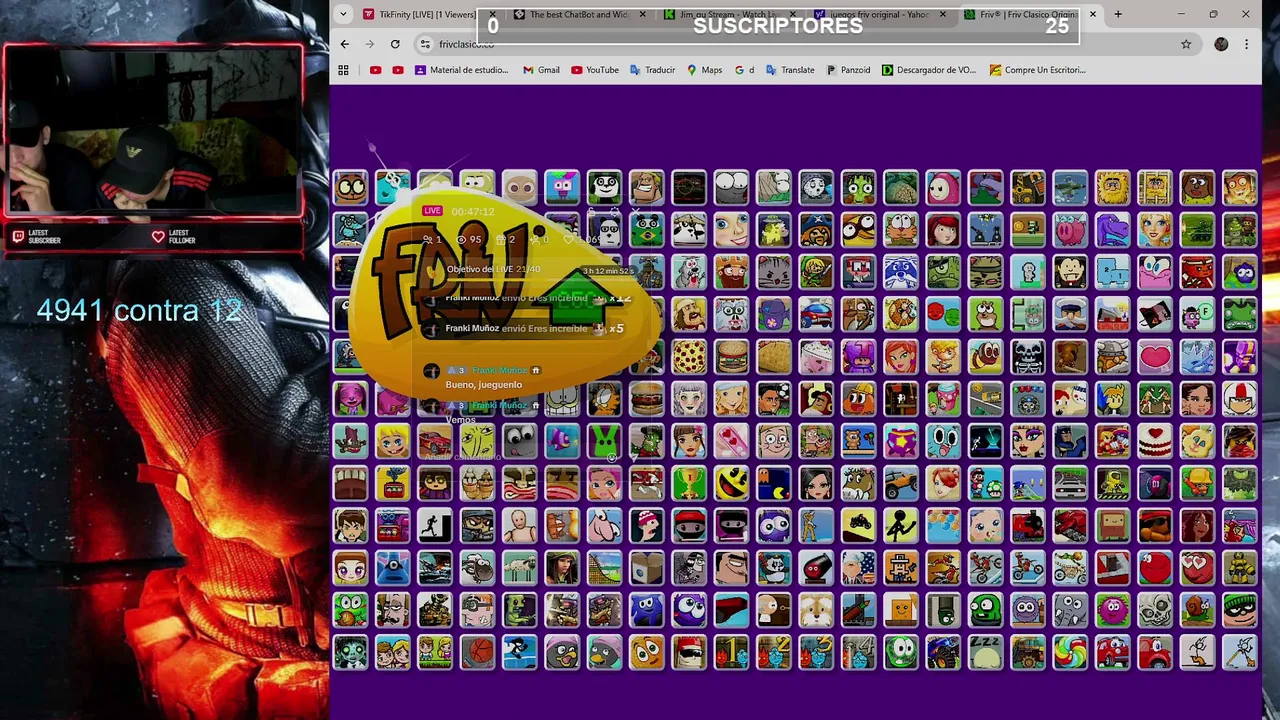Open the green-masked robber game
Viewport: 1280px width, 720px height.
click(1239, 609)
